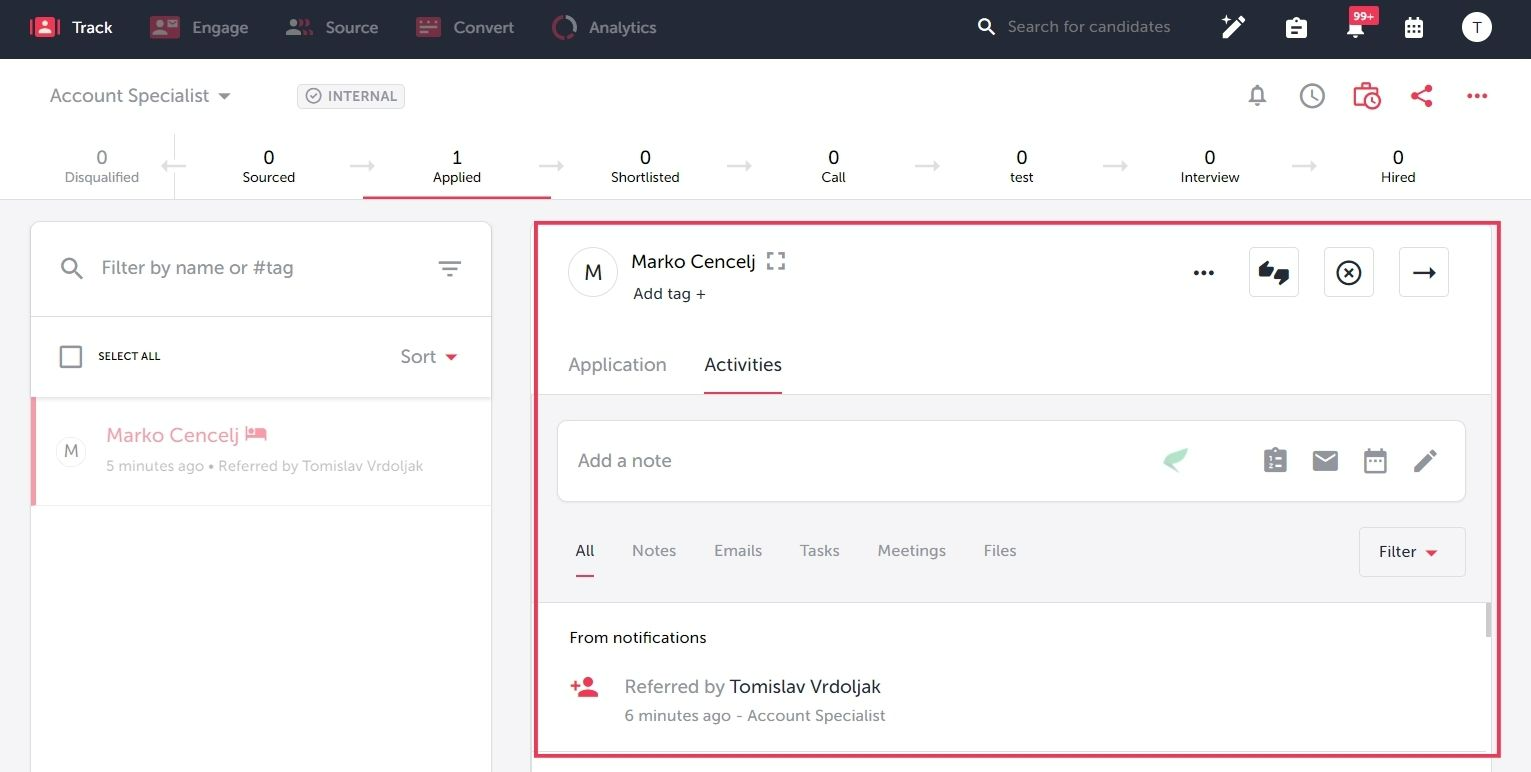Toggle the SELECT ALL checkbox
1531x772 pixels.
pyautogui.click(x=70, y=355)
